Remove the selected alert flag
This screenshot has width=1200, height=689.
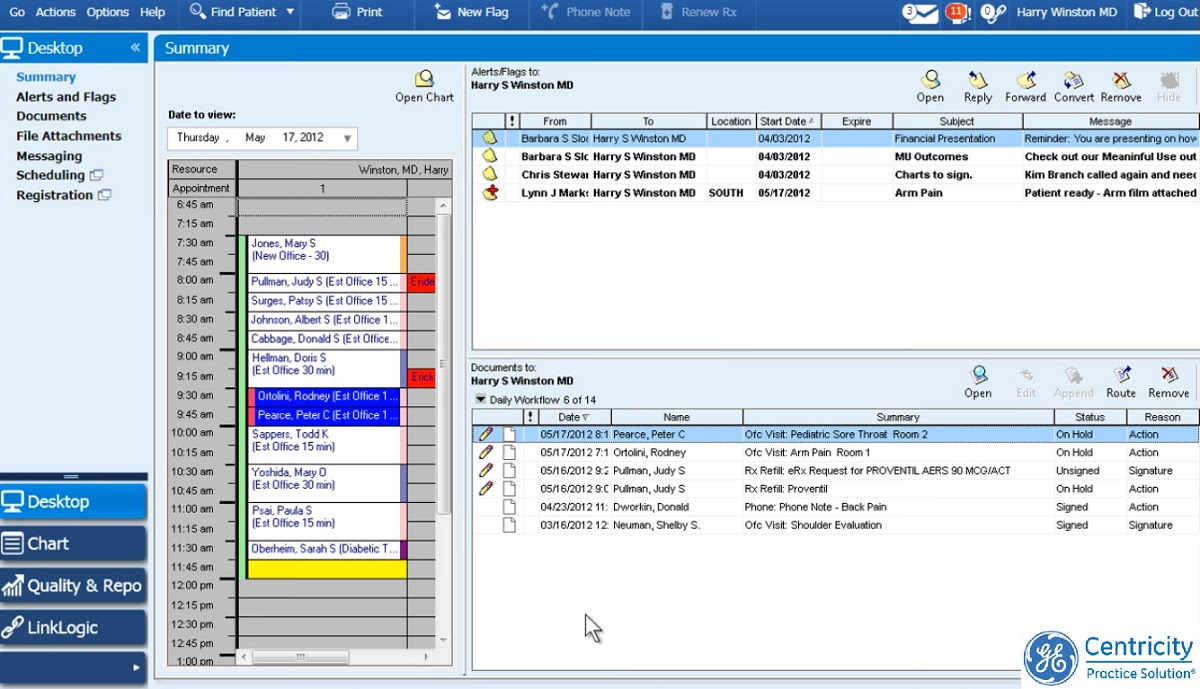coord(1121,86)
